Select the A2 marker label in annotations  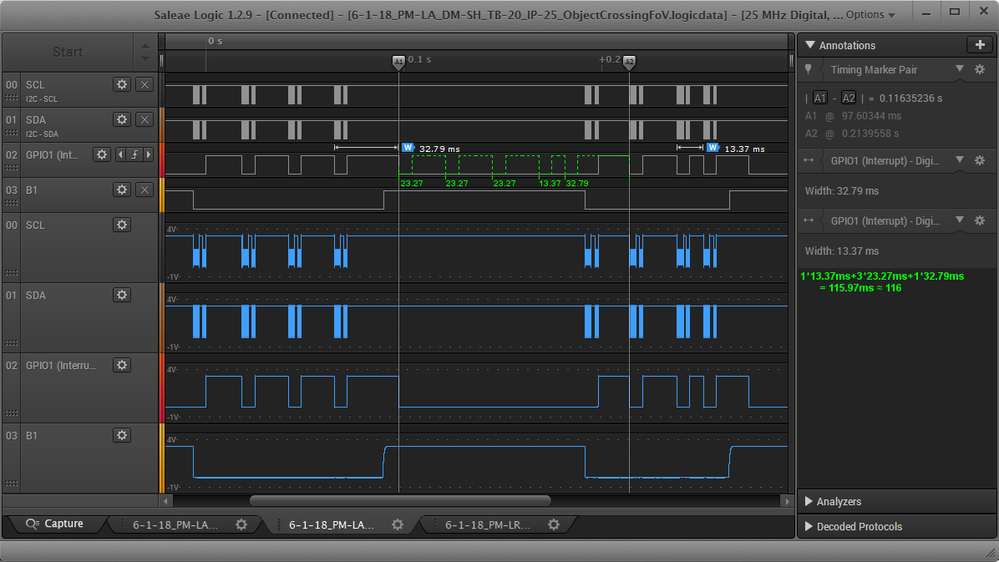(x=849, y=98)
